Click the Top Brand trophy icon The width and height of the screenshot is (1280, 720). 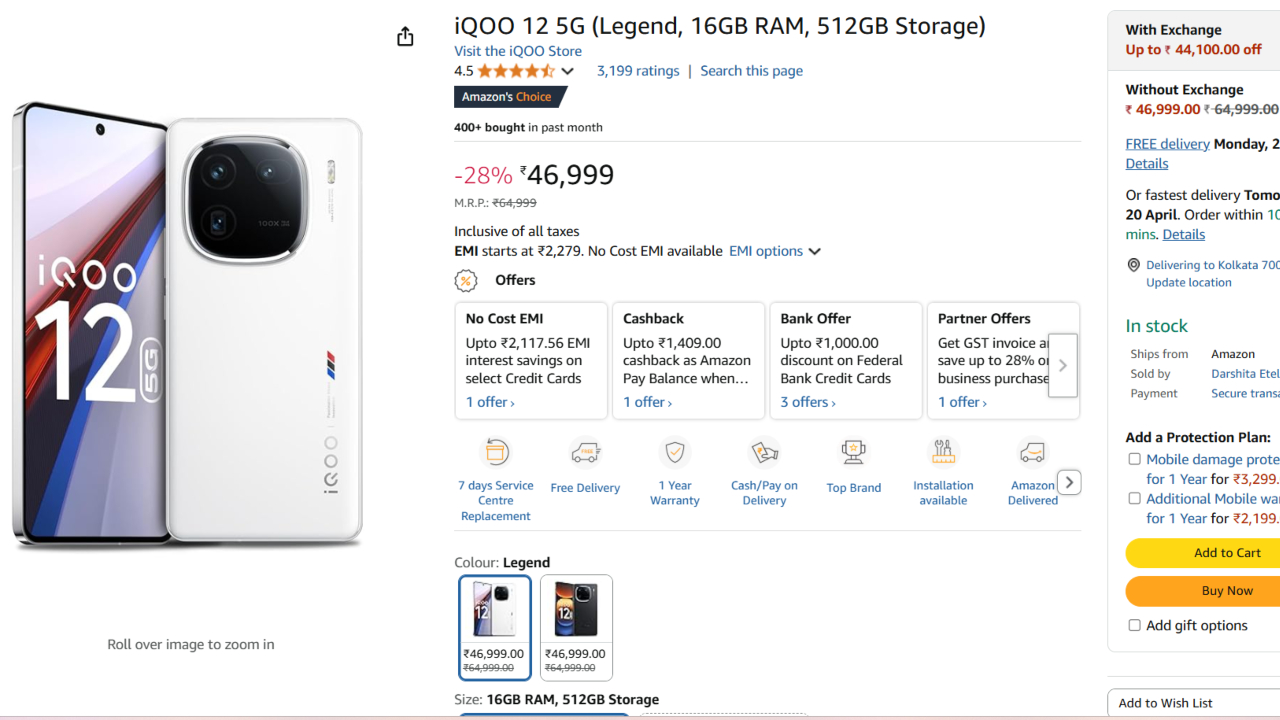pos(854,452)
